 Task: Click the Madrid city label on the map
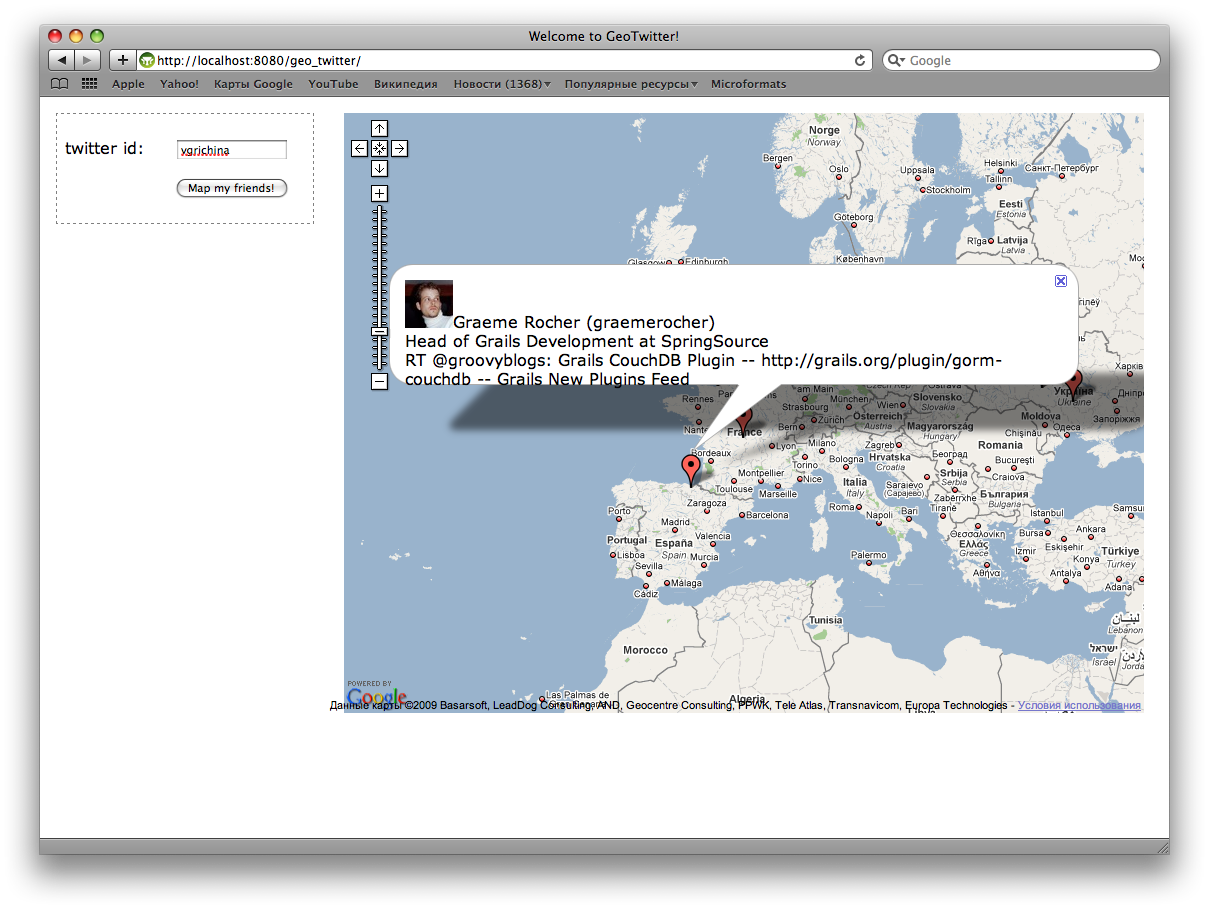pyautogui.click(x=675, y=522)
